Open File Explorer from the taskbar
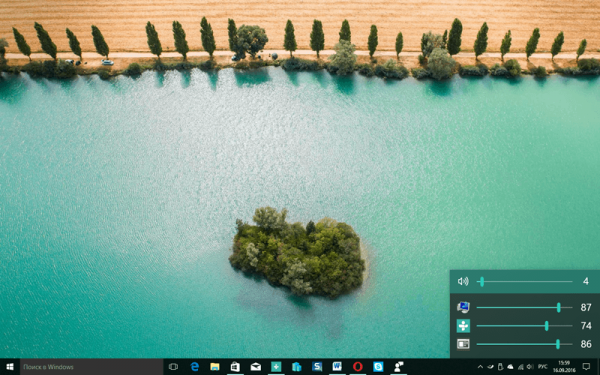Viewport: 600px width, 375px height. click(x=215, y=367)
